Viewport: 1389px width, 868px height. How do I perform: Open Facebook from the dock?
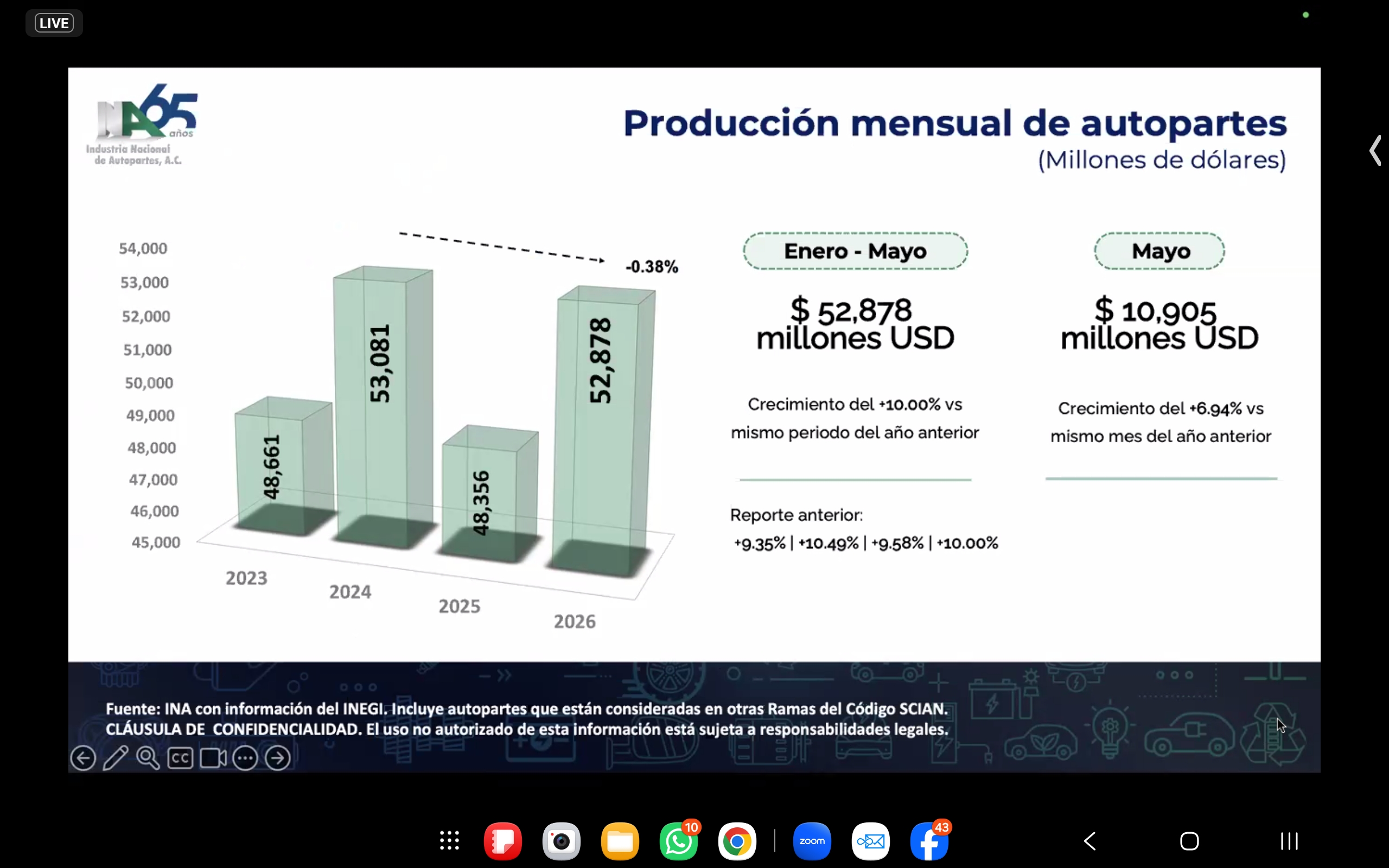[x=930, y=841]
